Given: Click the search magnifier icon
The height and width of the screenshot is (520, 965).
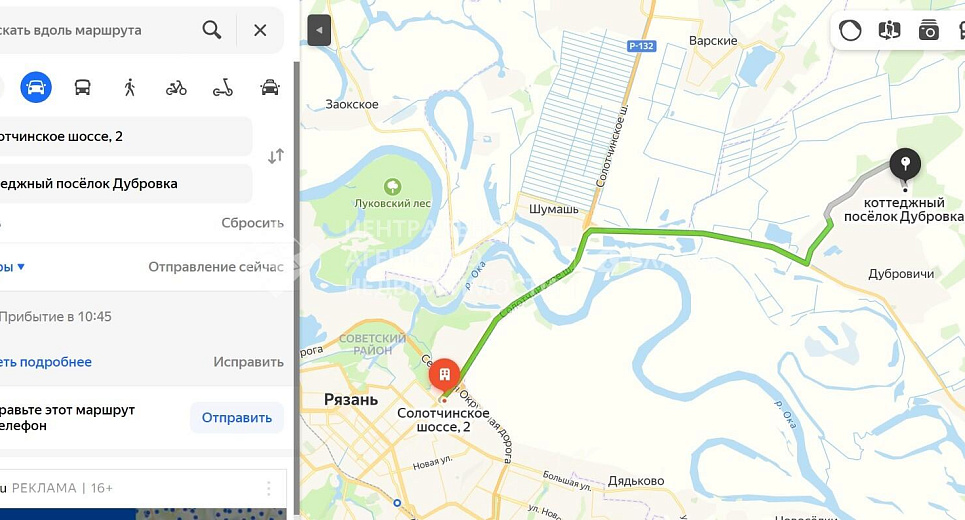Looking at the screenshot, I should pyautogui.click(x=212, y=30).
